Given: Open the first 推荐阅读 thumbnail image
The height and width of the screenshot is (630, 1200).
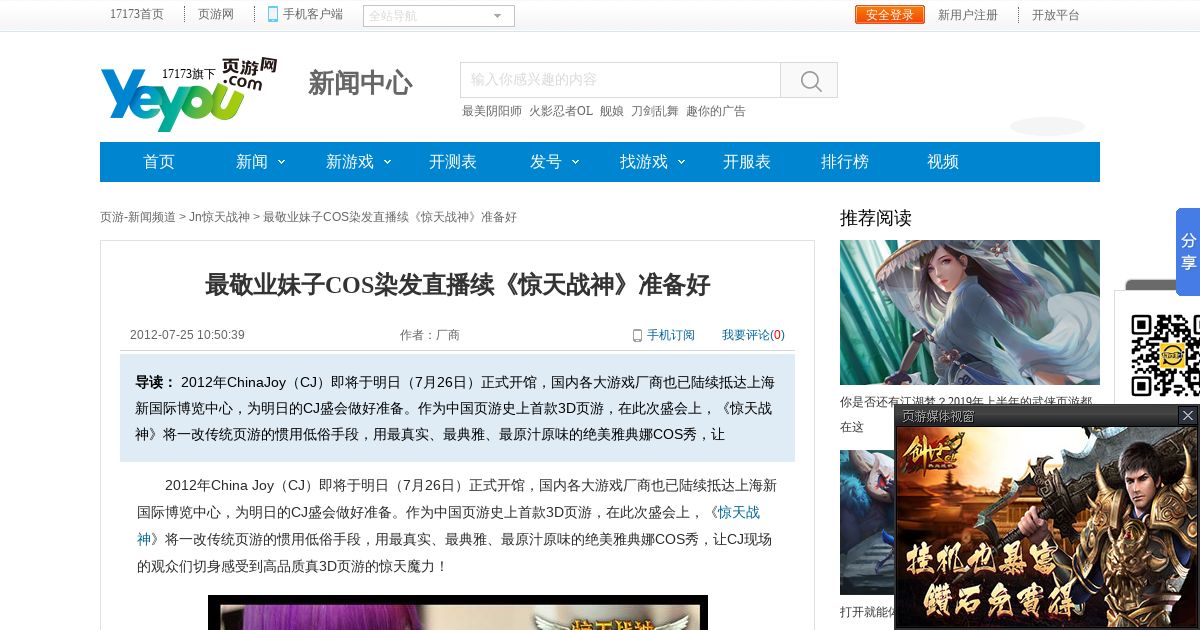Looking at the screenshot, I should pyautogui.click(x=970, y=312).
